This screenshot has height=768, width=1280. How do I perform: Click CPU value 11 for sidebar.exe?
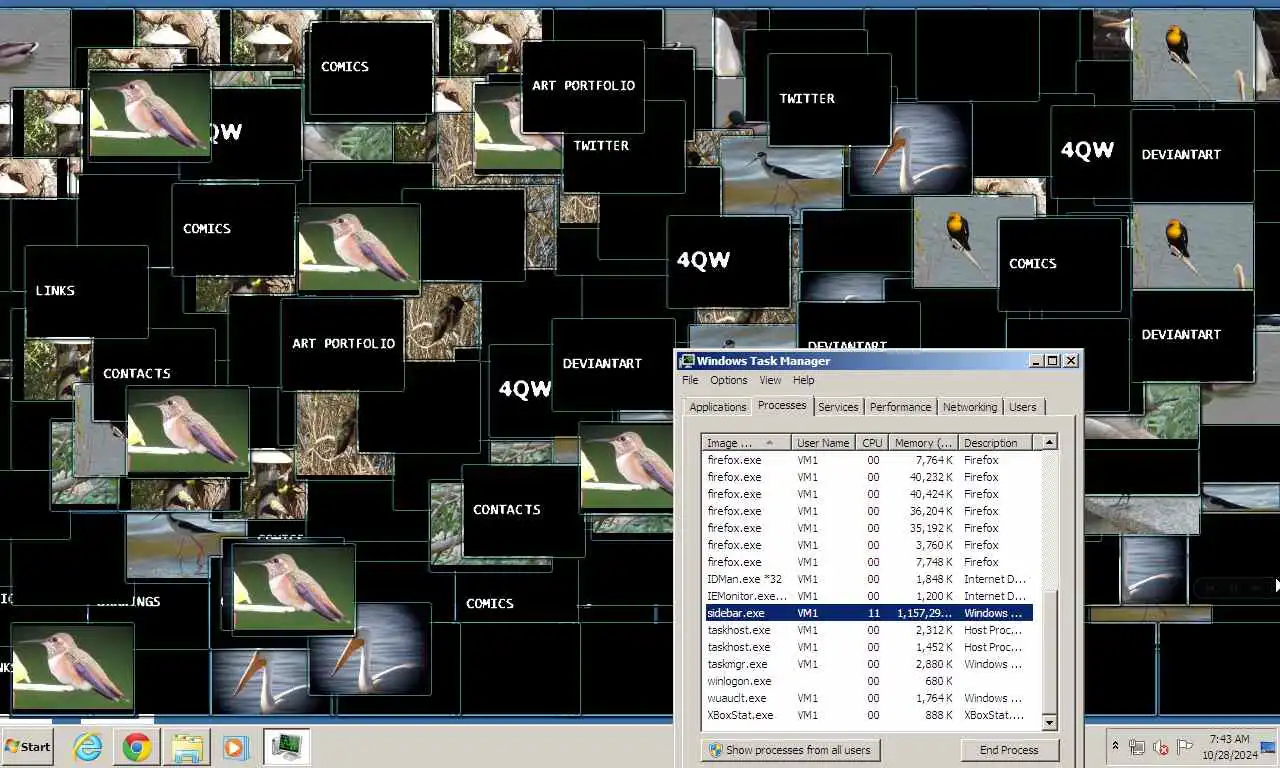873,613
